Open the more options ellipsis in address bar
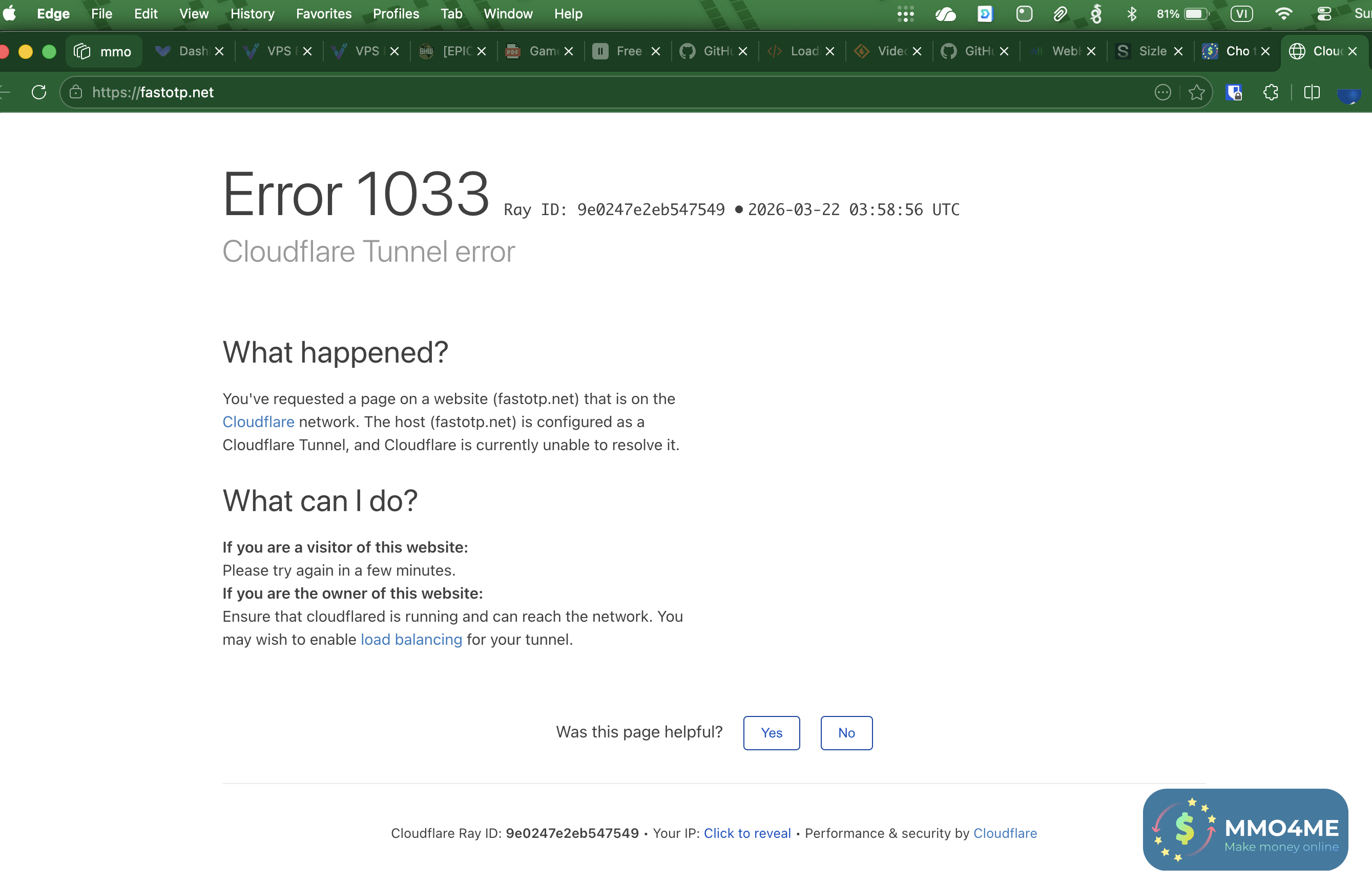The image size is (1372, 887). [x=1163, y=92]
